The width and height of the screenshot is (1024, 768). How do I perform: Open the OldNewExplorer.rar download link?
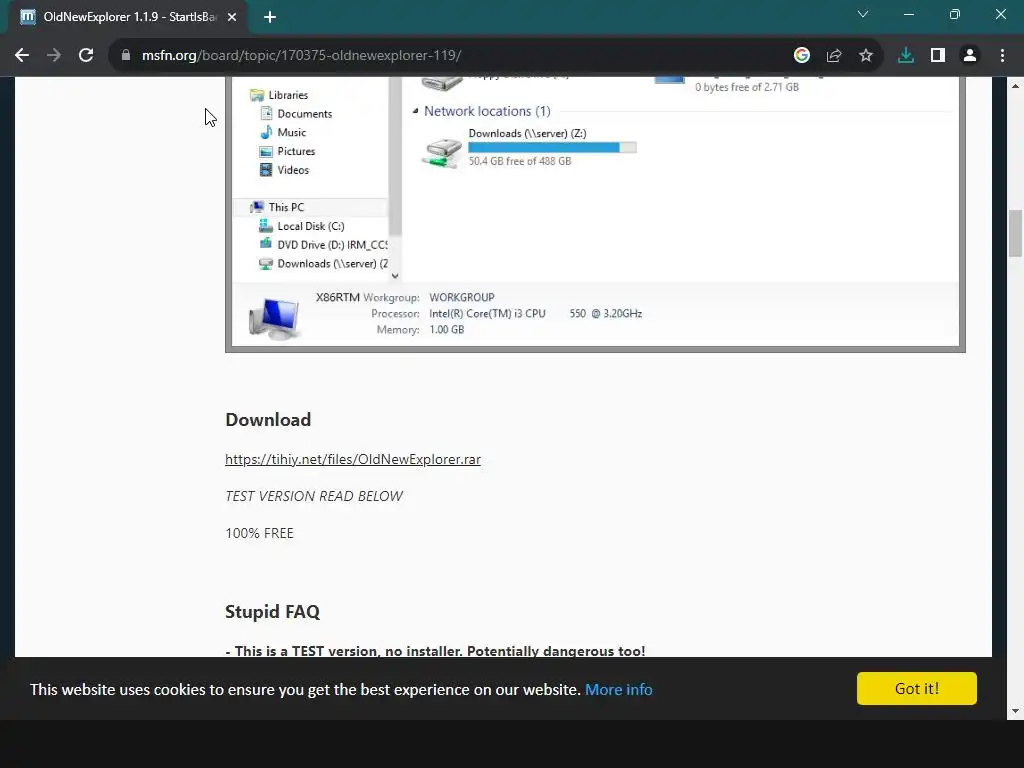(x=353, y=459)
